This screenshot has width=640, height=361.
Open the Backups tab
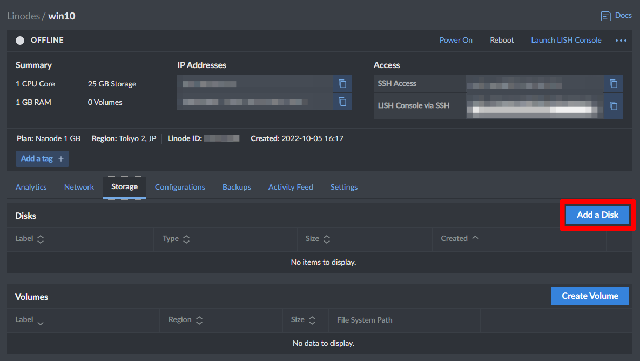(x=237, y=187)
